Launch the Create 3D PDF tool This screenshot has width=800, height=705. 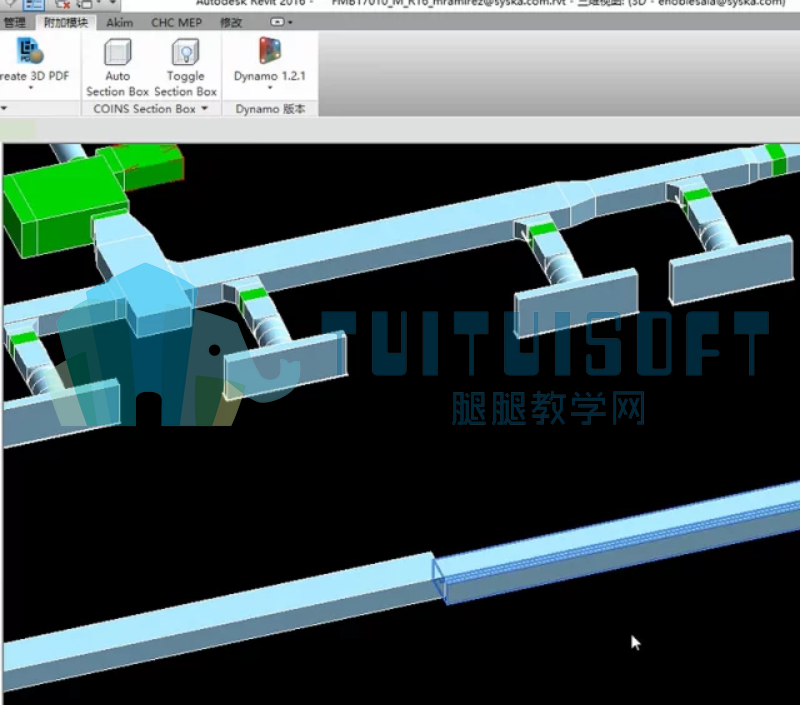33,61
